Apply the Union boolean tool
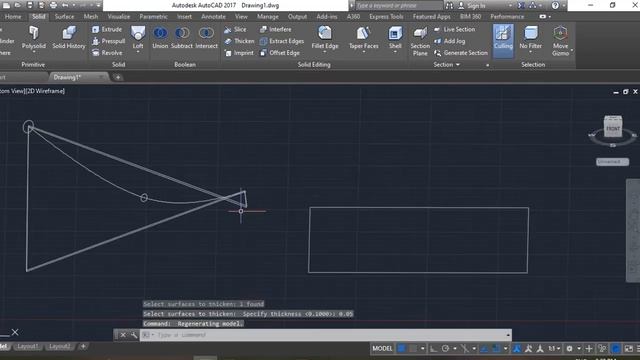Viewport: 640px width, 360px height. point(160,38)
